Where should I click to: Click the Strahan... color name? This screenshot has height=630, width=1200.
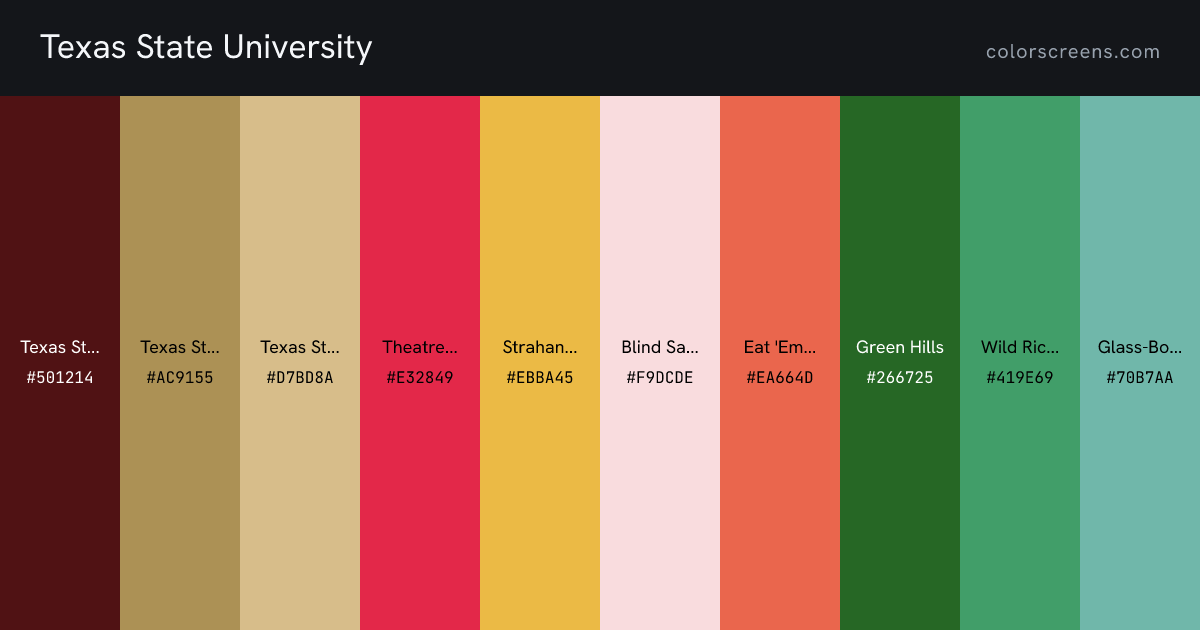tap(540, 347)
